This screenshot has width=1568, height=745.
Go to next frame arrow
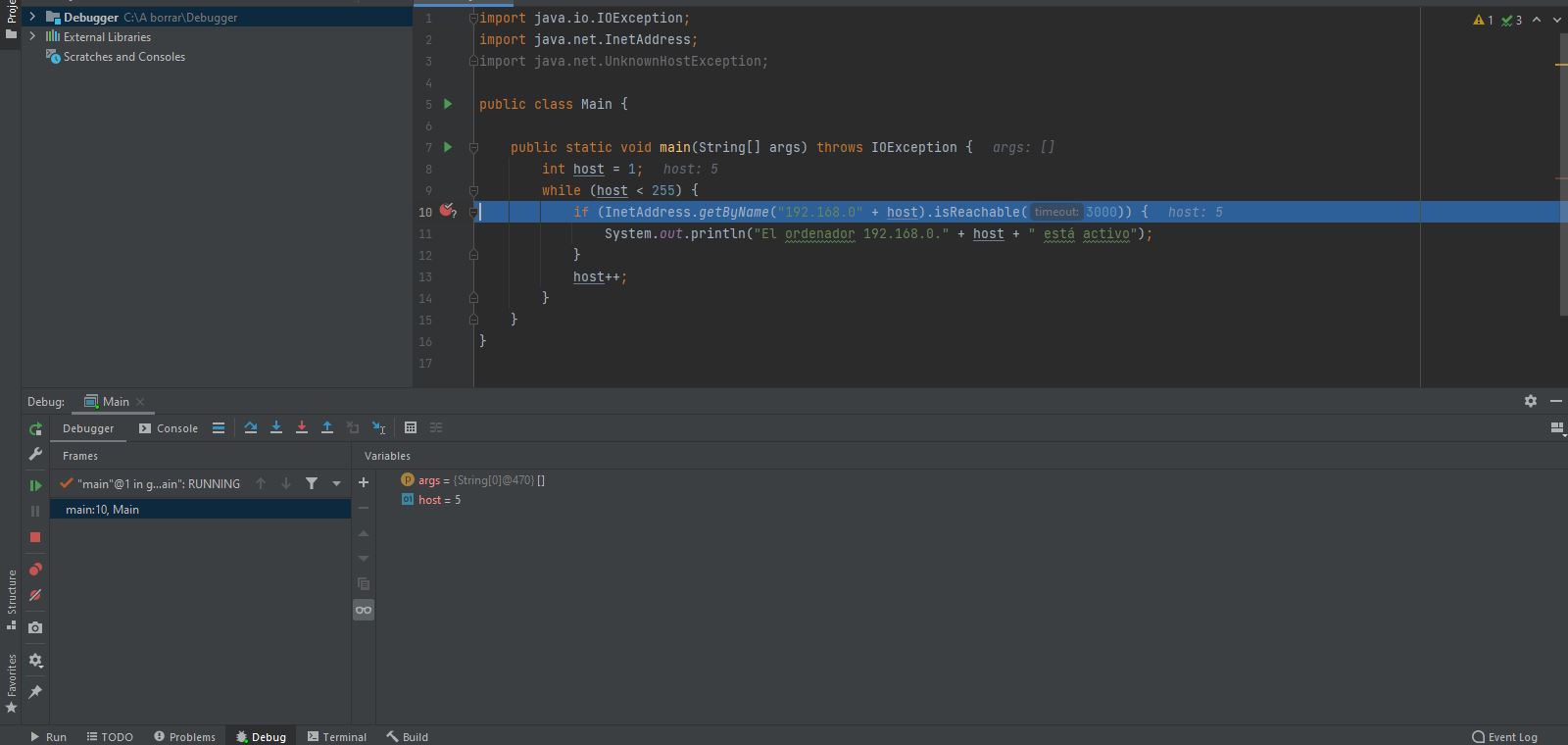pyautogui.click(x=286, y=483)
